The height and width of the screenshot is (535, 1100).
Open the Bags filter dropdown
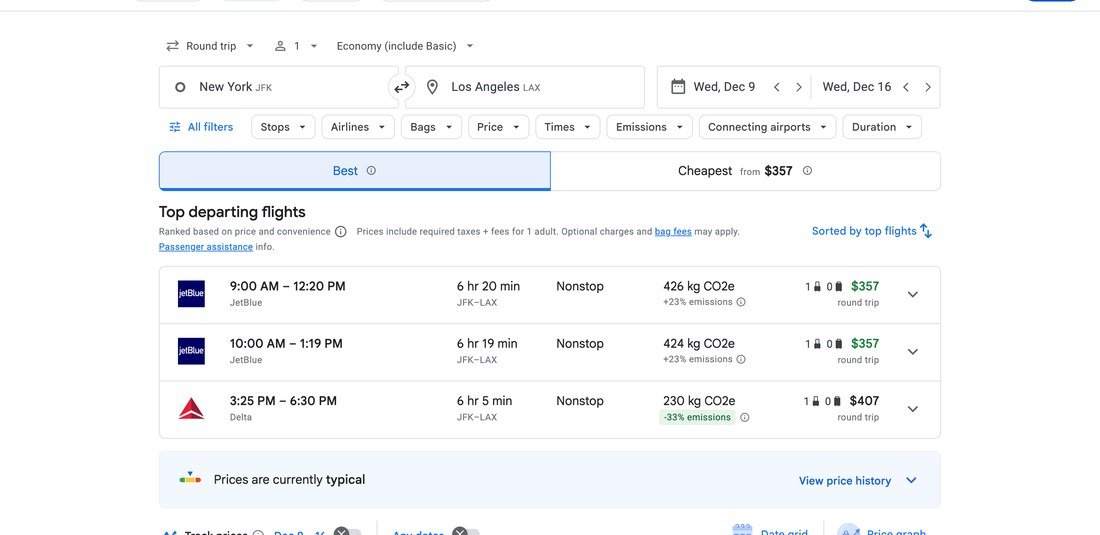point(431,127)
